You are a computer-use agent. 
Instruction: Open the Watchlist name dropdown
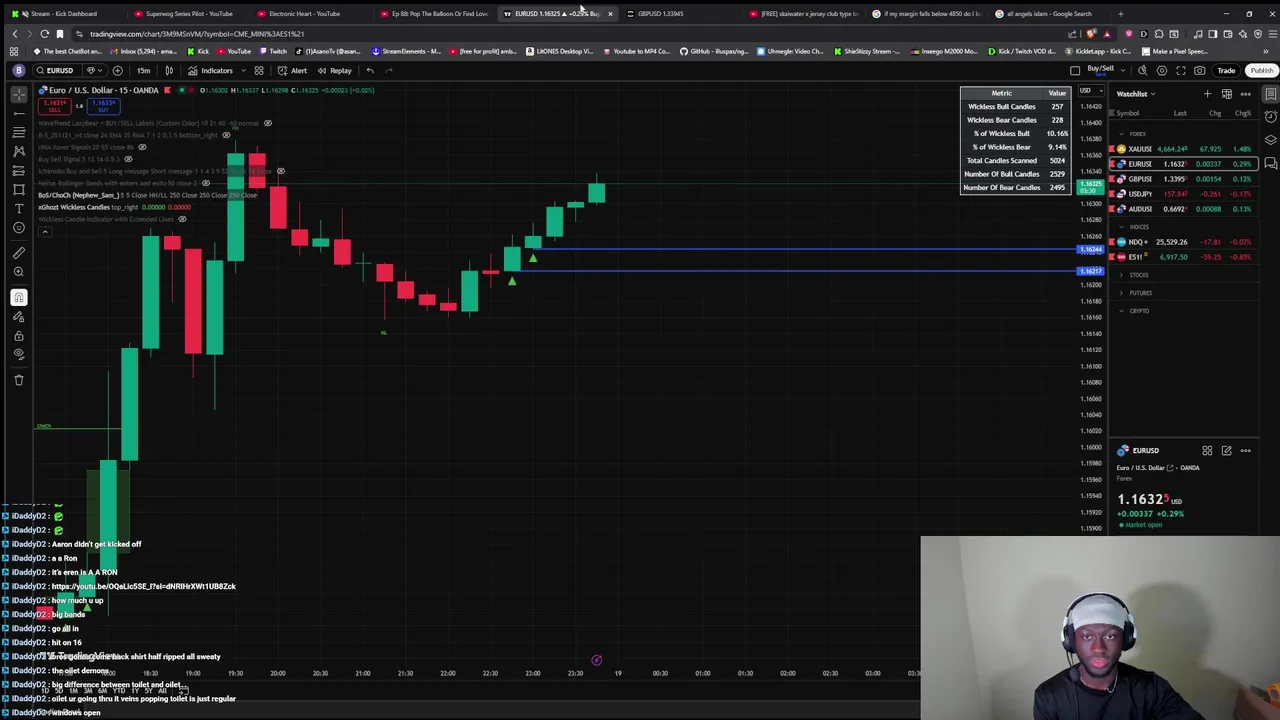[x=1136, y=94]
